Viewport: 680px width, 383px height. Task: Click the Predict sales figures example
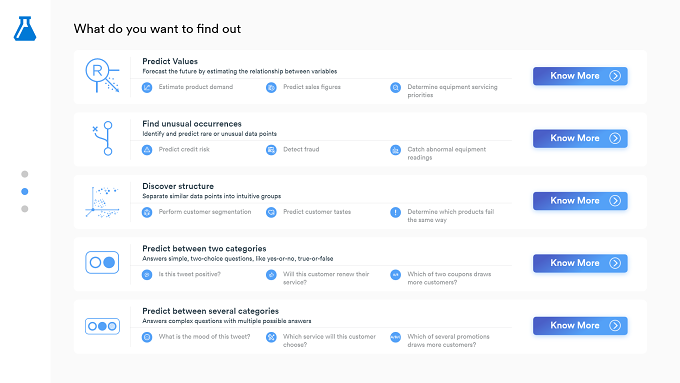click(312, 87)
